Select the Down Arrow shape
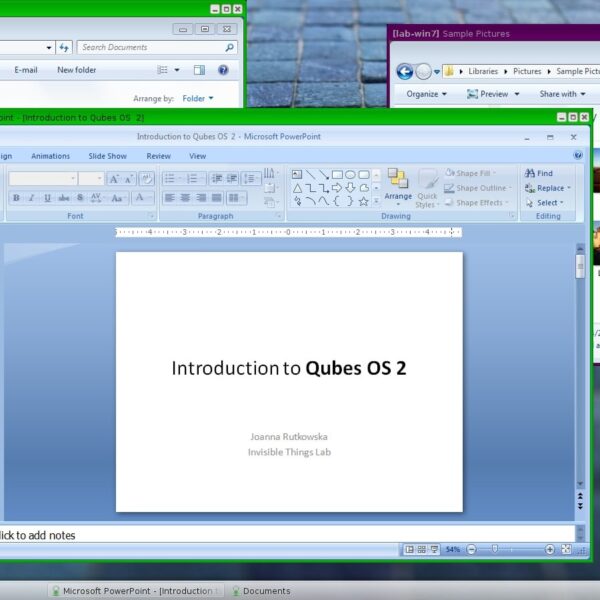 (350, 188)
